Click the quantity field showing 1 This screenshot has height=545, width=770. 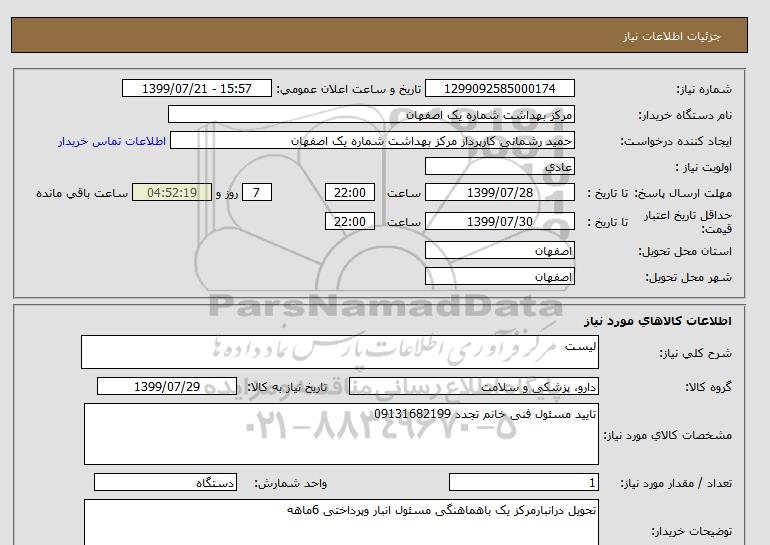click(523, 483)
